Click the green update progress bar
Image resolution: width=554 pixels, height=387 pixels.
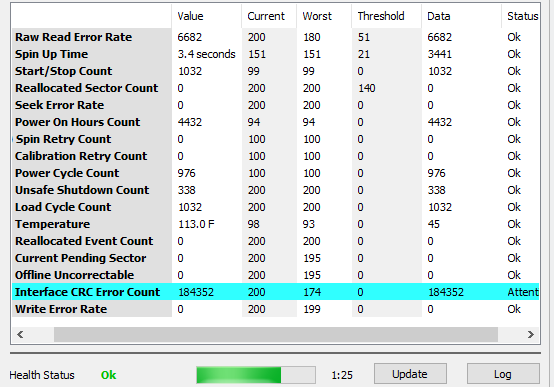click(256, 375)
